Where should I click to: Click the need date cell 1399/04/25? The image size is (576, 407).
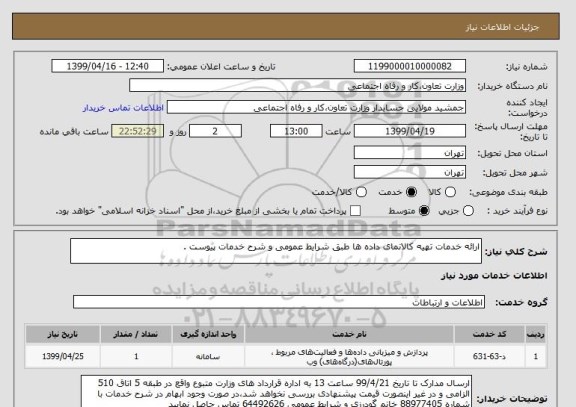(63, 356)
